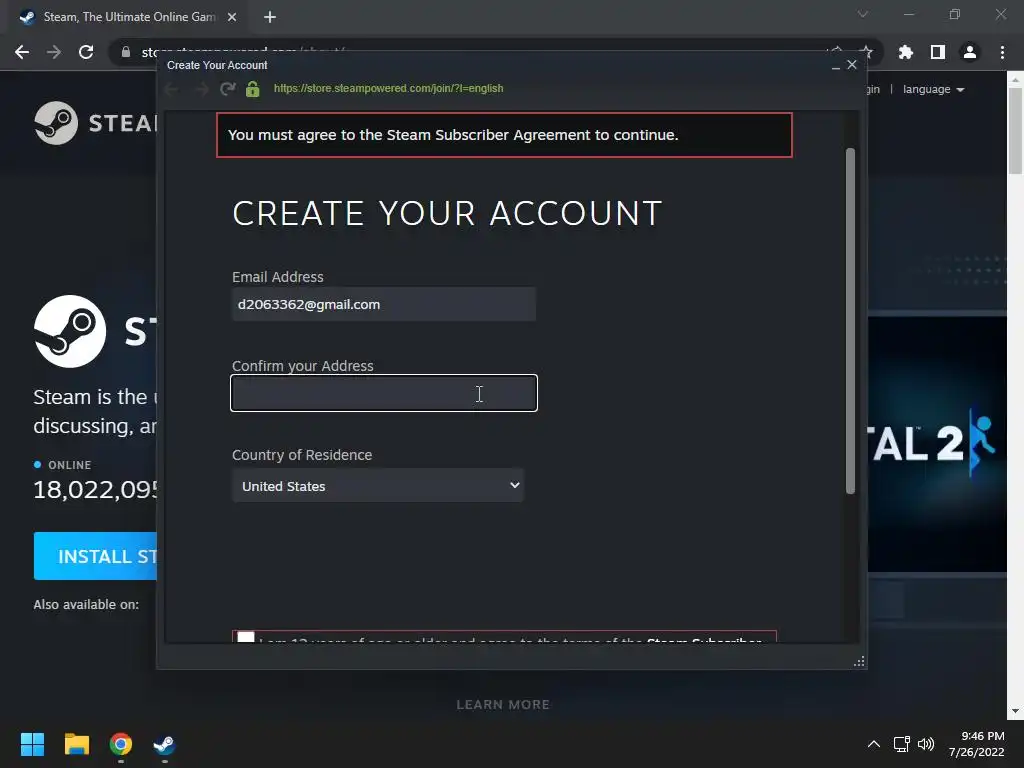
Task: Click the large Steam logo on page
Action: pos(70,331)
